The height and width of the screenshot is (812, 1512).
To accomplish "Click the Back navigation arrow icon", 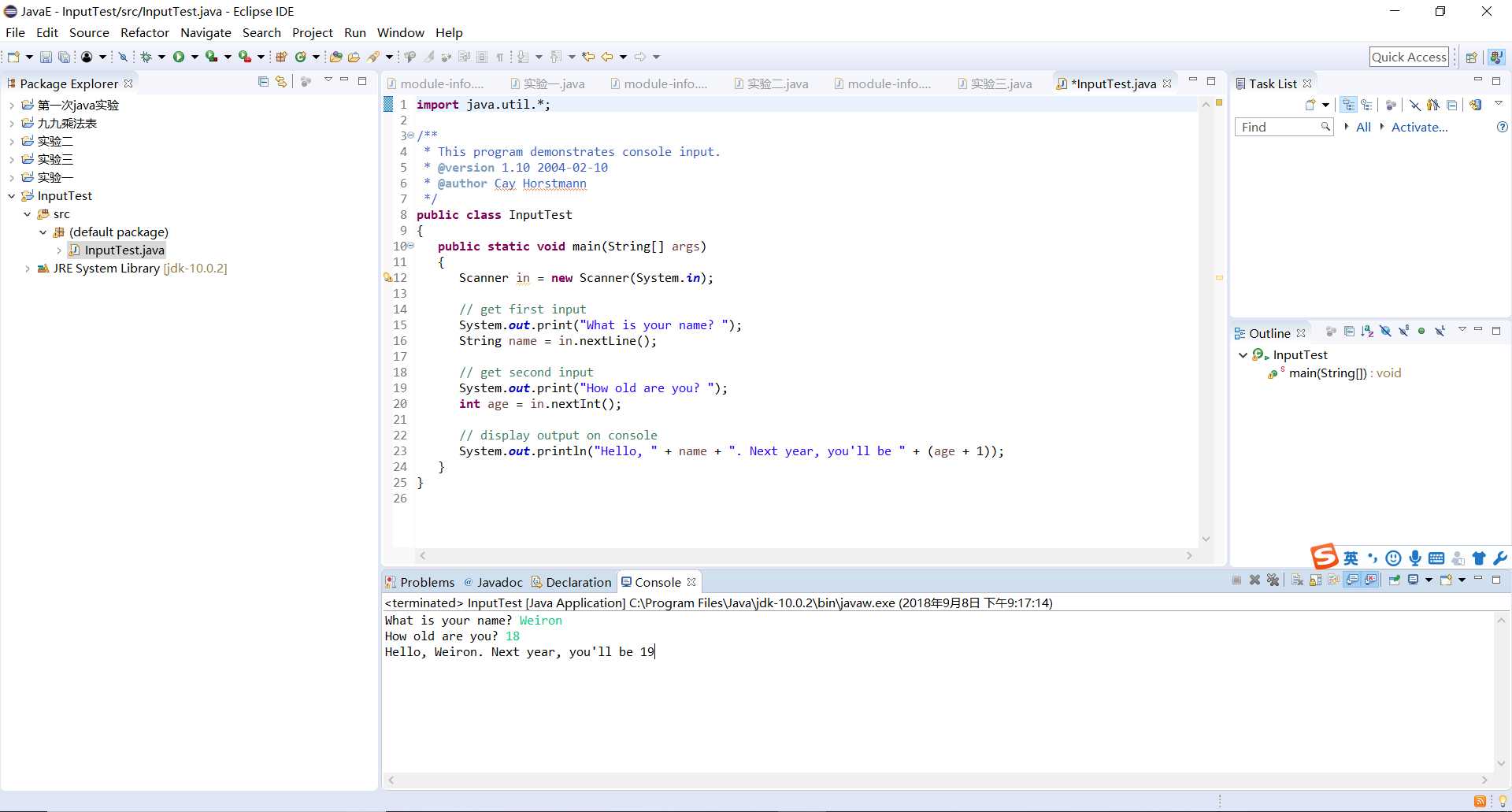I will 606,57.
